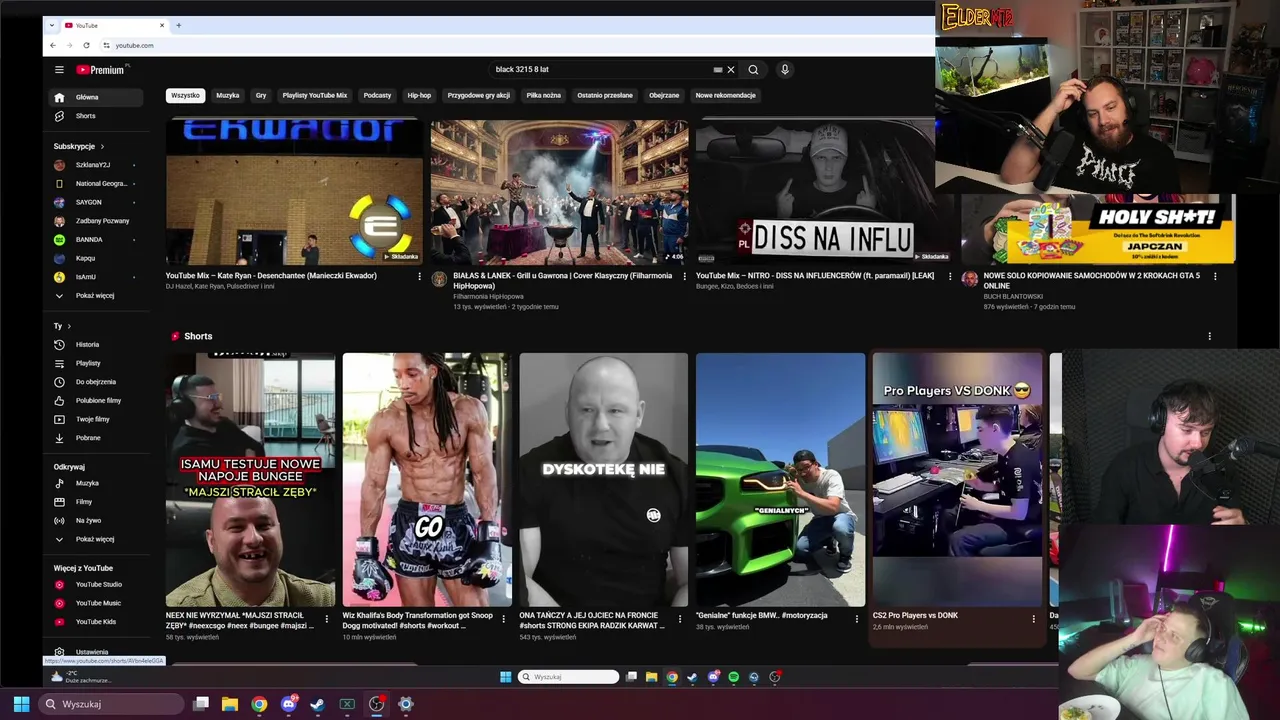Open NOWE SOLO KOPIOWANIE SAMOCHODÓW video title
This screenshot has height=720, width=1280.
1091,280
